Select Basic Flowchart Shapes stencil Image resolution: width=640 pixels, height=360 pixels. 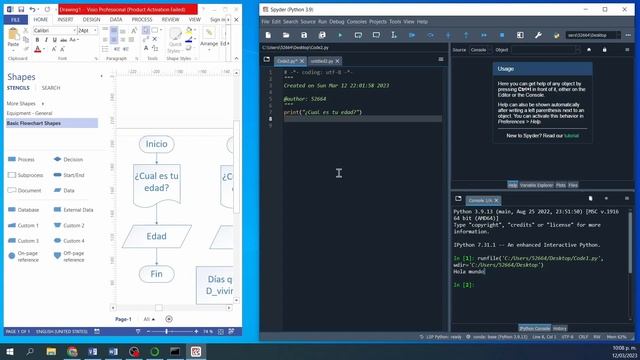pyautogui.click(x=52, y=123)
